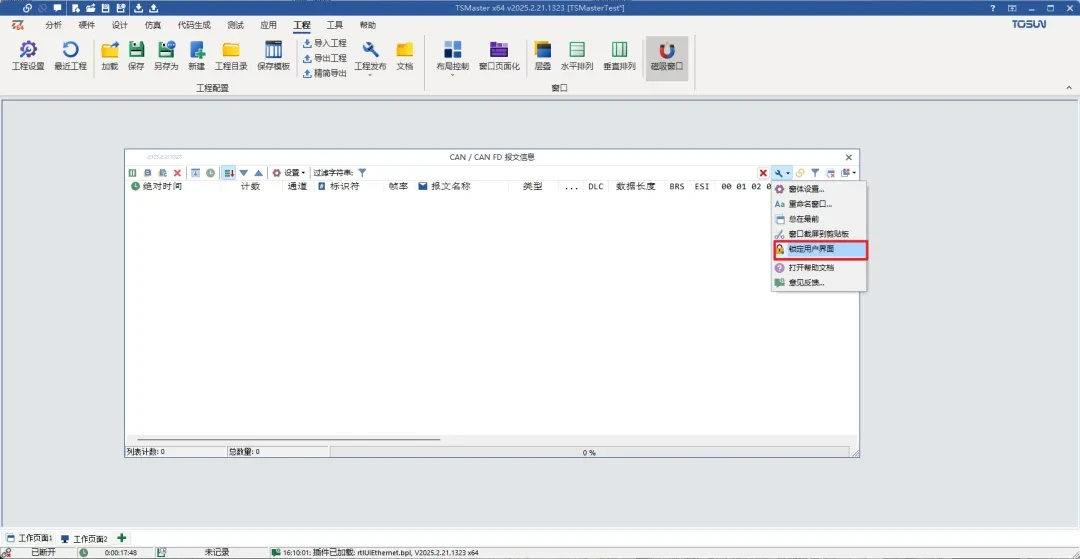Switch to the 工具 ribbon tab
1080x559 pixels.
click(334, 25)
